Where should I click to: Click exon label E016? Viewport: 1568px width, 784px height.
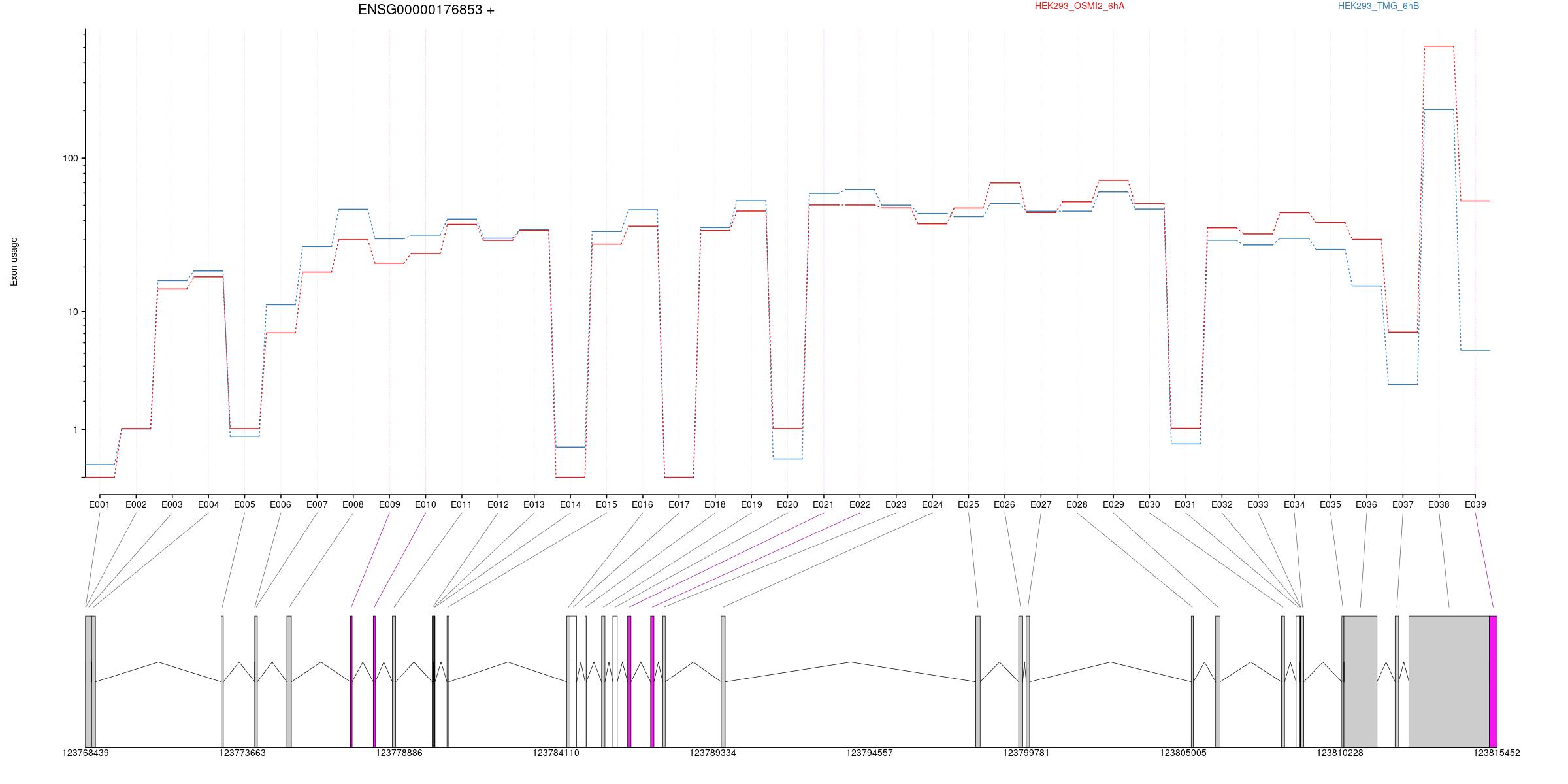(x=642, y=504)
